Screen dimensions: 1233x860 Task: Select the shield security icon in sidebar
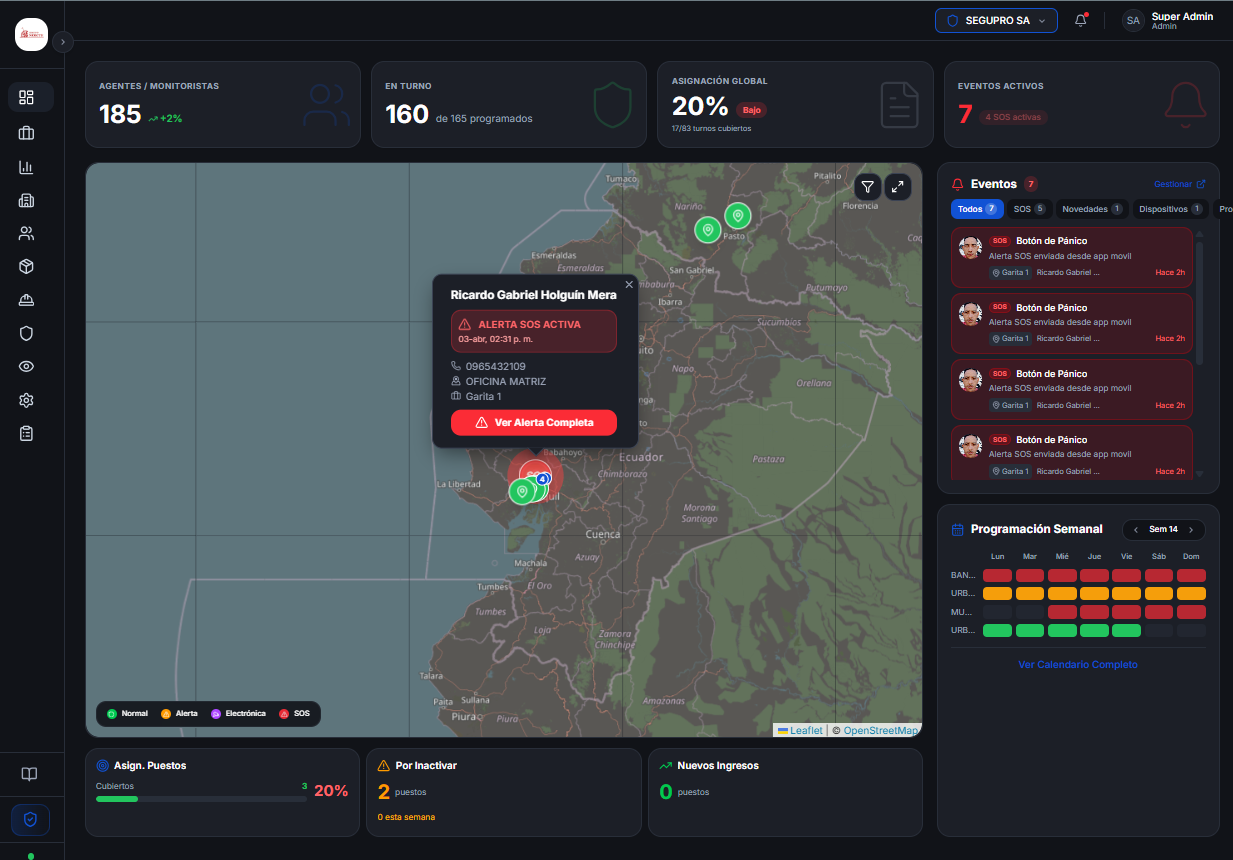pyautogui.click(x=30, y=333)
